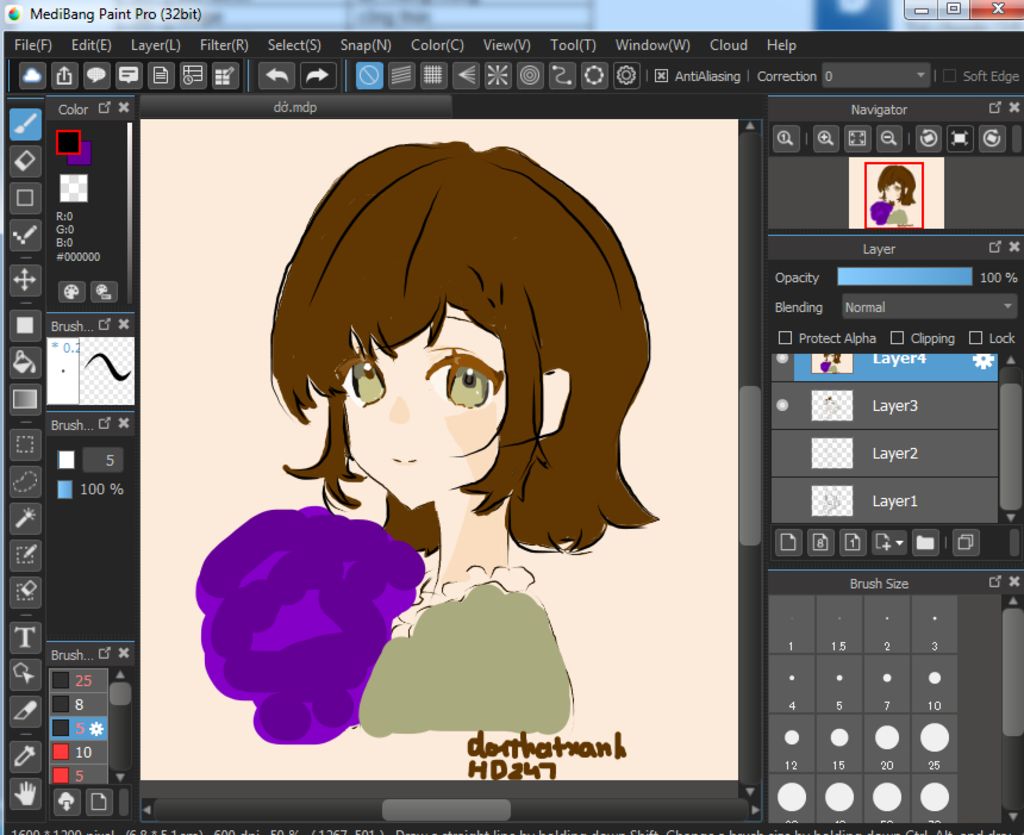
Task: Choose the Text tool
Action: coord(25,637)
